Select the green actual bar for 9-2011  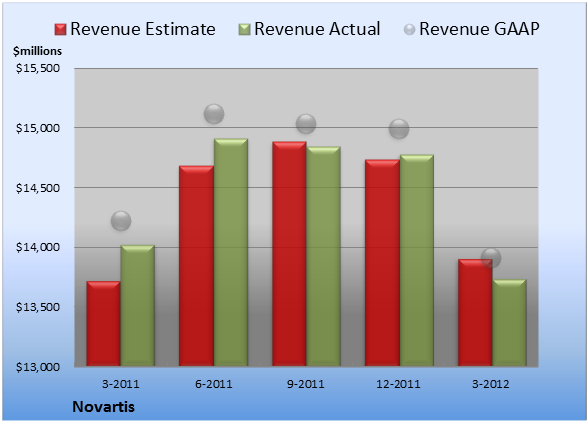click(324, 256)
